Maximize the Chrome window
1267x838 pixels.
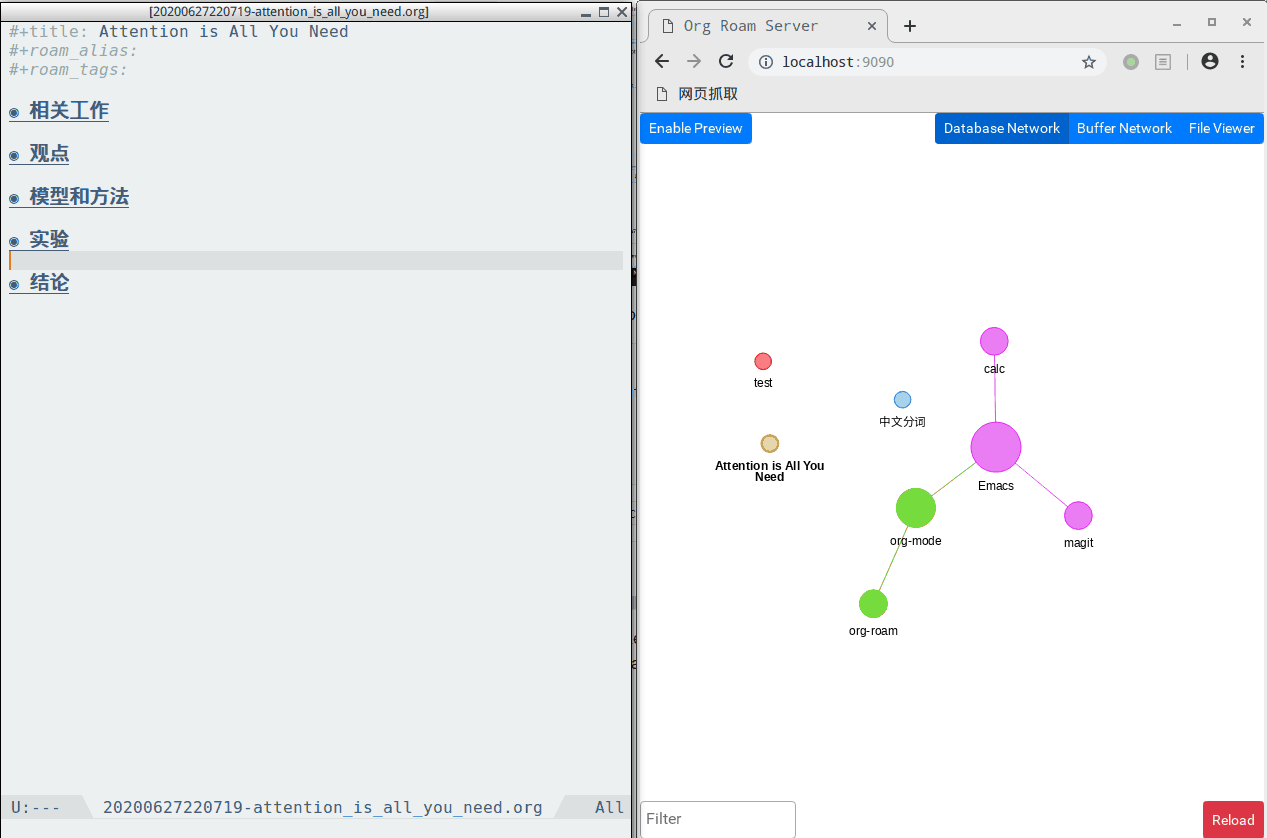point(1212,22)
